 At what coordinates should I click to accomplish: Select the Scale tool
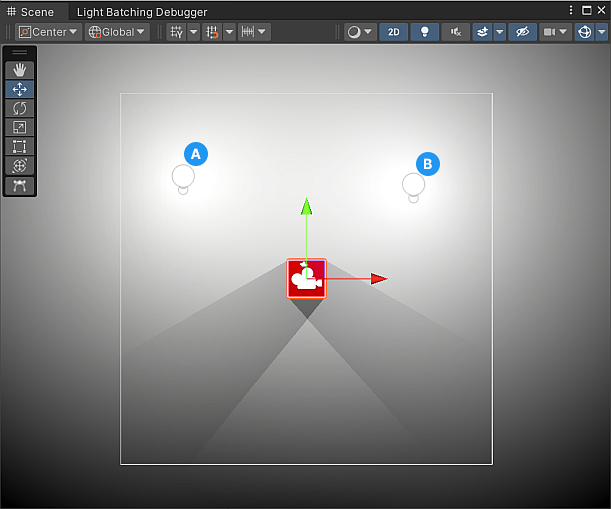19,127
